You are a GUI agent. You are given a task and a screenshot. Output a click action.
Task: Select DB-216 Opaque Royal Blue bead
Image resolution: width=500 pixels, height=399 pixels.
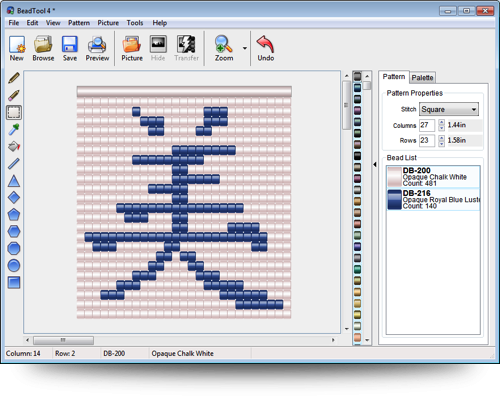(x=433, y=199)
